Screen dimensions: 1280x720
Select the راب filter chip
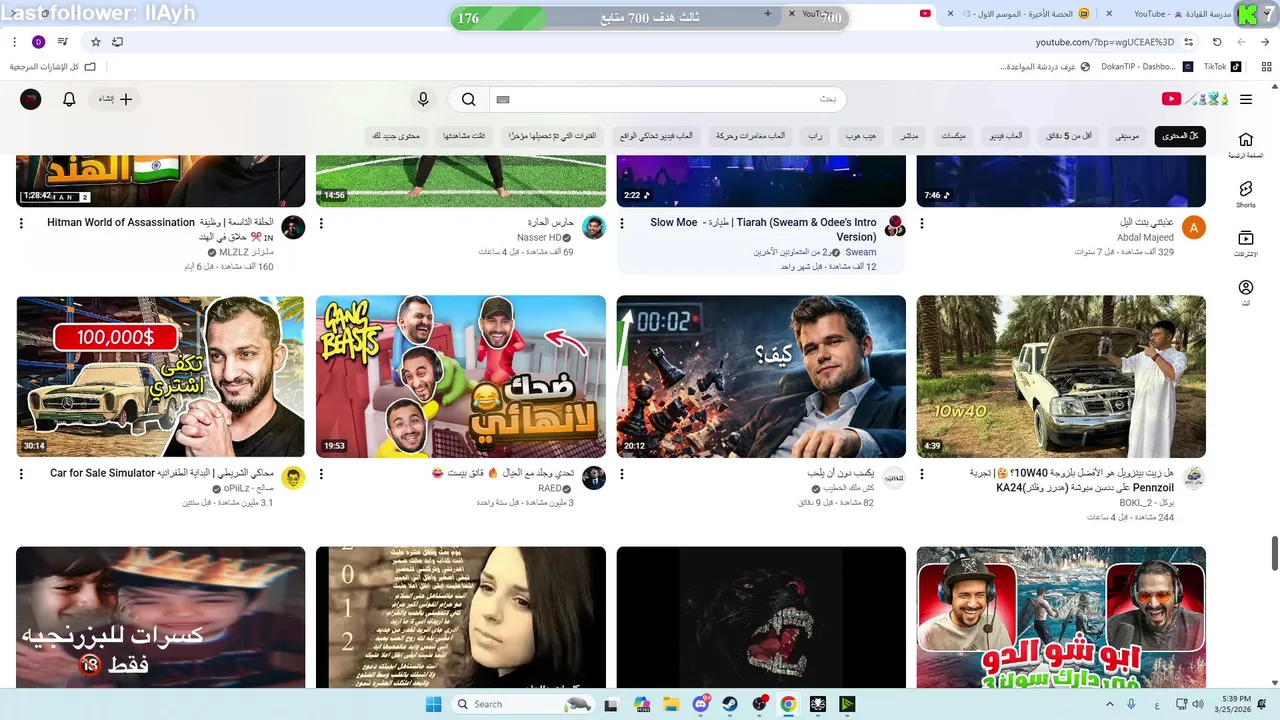pos(815,136)
